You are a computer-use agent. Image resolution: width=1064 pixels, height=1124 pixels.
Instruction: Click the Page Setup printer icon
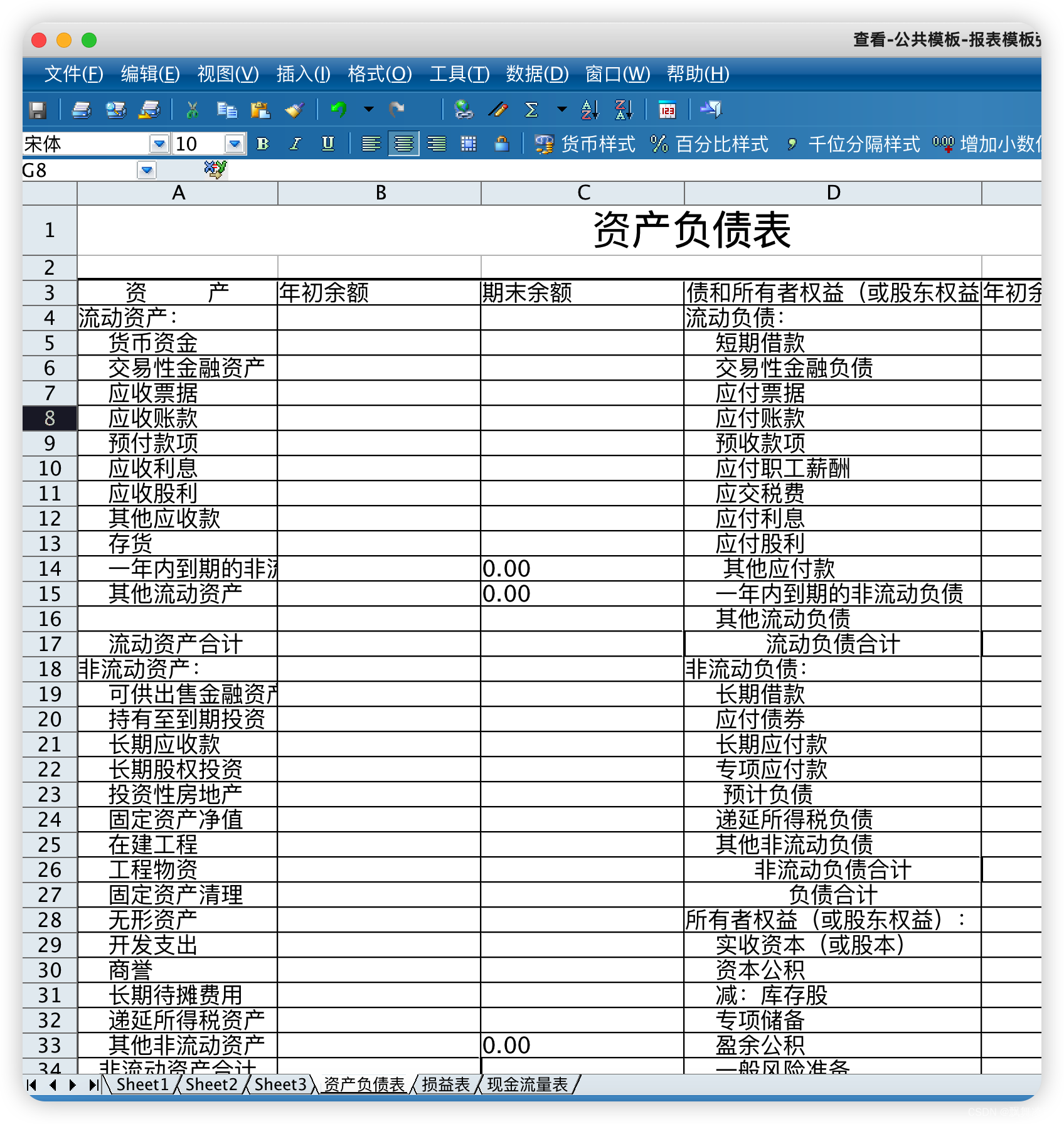pos(149,110)
